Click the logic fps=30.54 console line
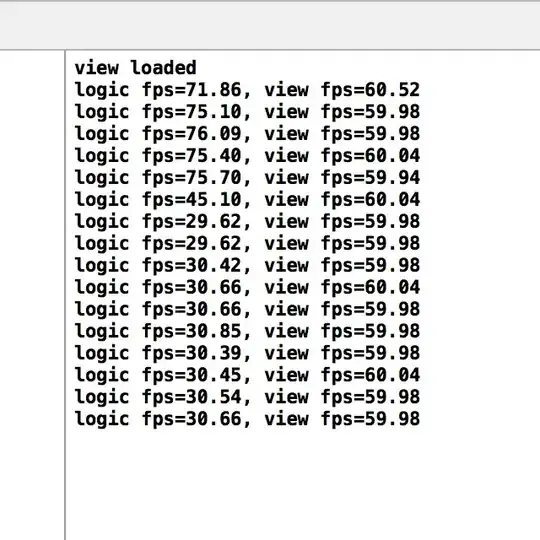This screenshot has height=540, width=540. (247, 397)
